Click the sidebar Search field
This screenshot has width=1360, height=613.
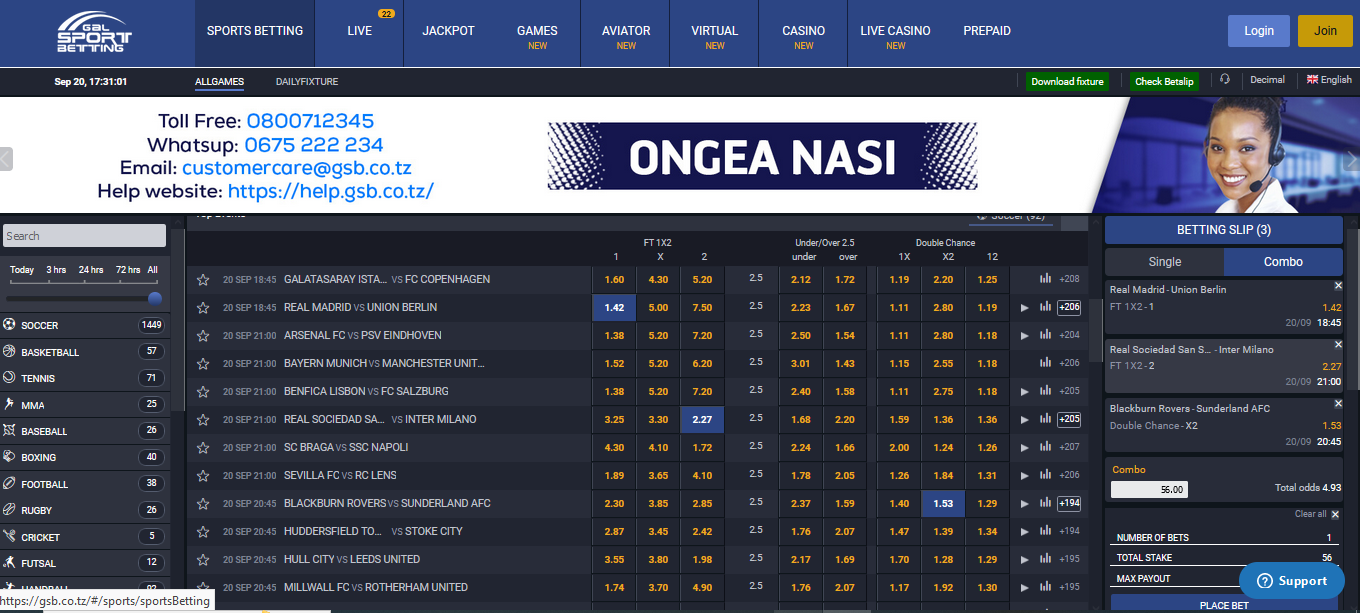[x=84, y=236]
